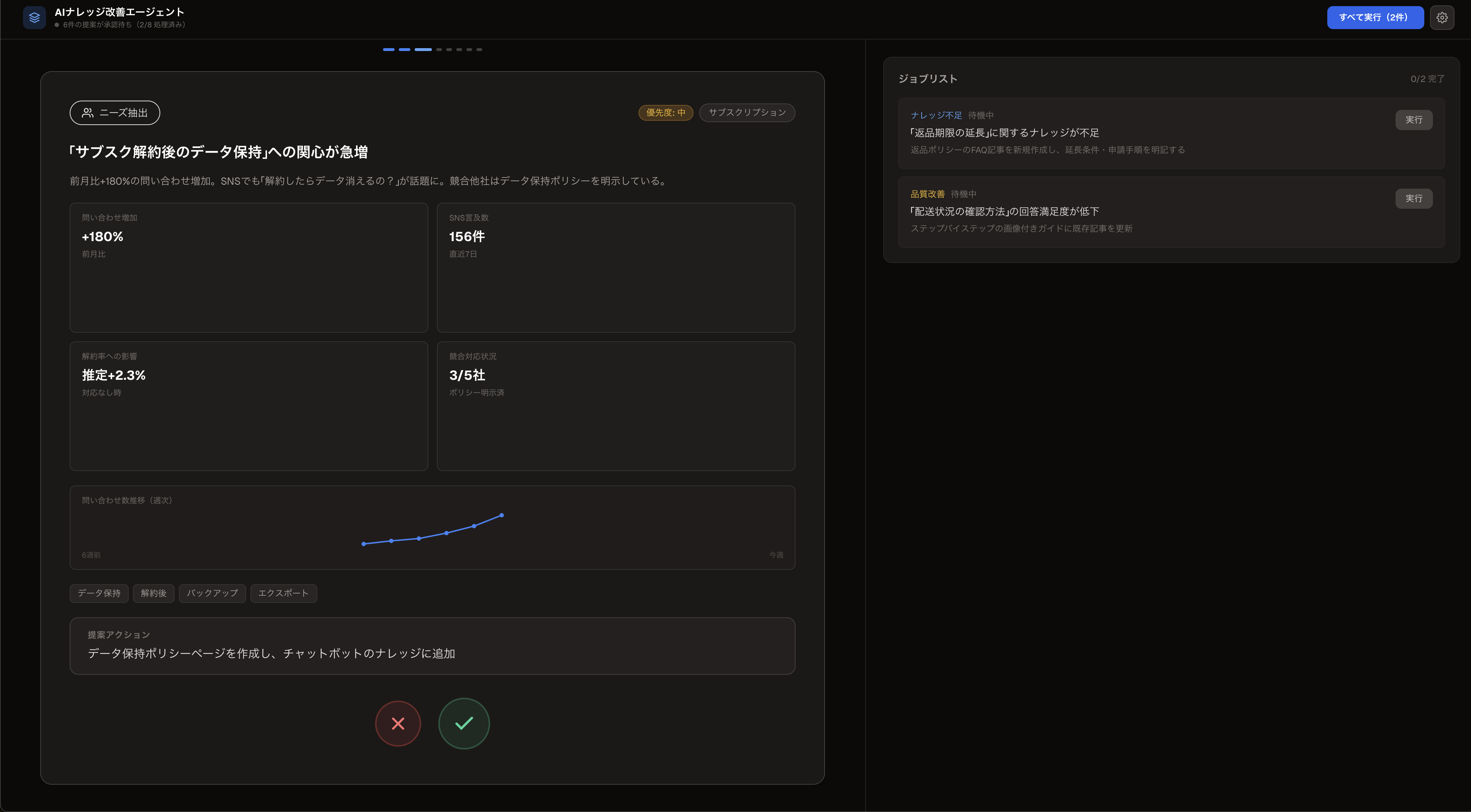Screen dimensions: 1471x812
Task: Open settings with the gear icon
Action: pyautogui.click(x=1443, y=18)
